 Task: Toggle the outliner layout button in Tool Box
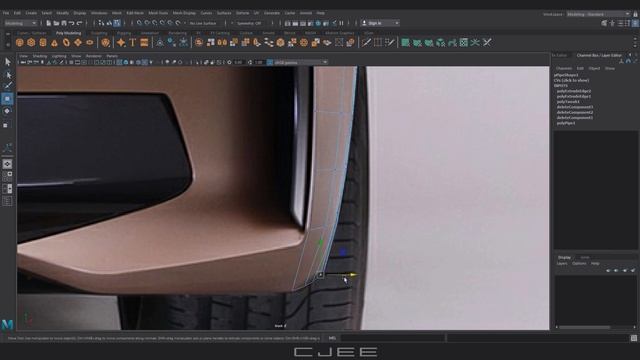7,201
